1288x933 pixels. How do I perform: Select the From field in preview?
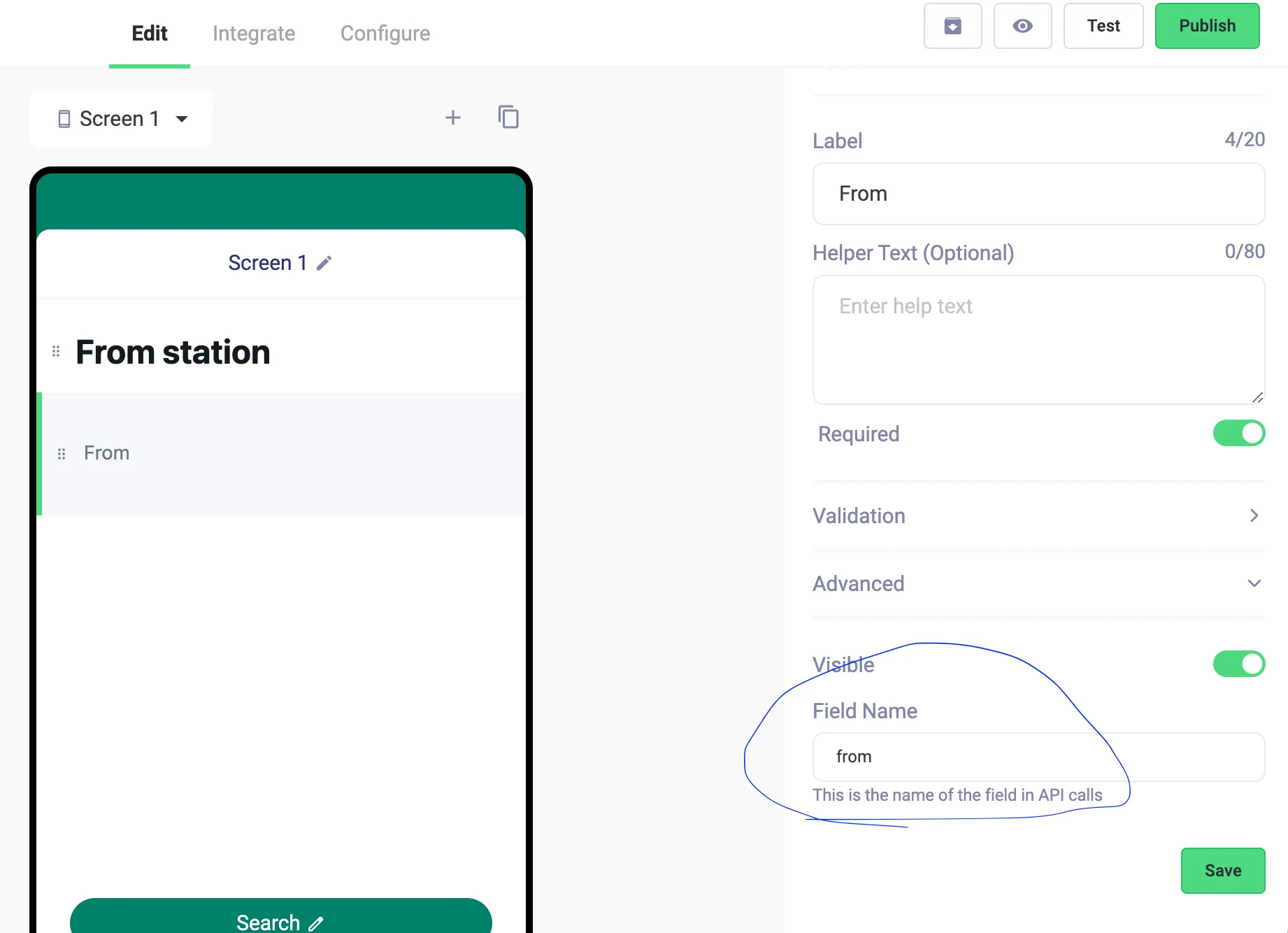[282, 454]
